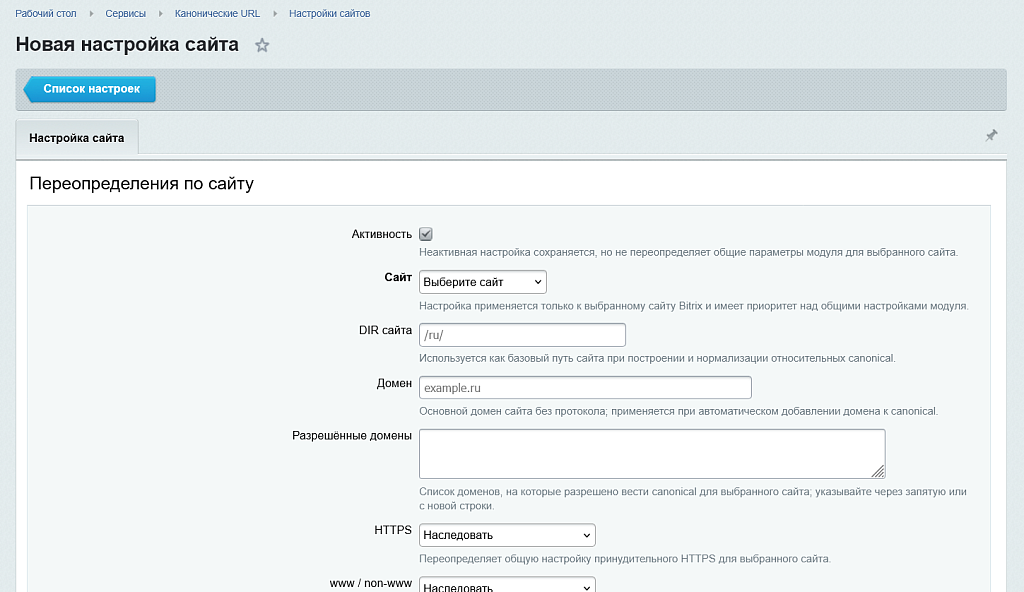This screenshot has height=592, width=1024.
Task: Click the Список настроек button
Action: pos(90,89)
